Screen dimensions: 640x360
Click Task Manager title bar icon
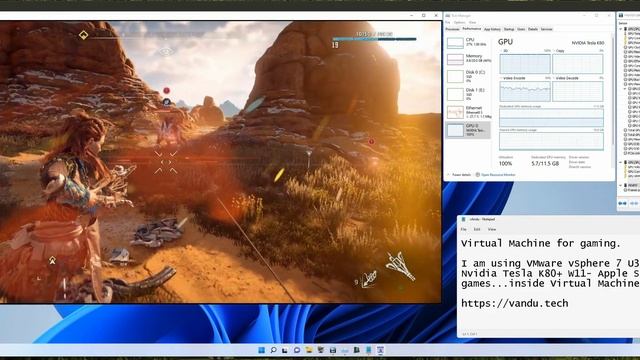point(448,16)
